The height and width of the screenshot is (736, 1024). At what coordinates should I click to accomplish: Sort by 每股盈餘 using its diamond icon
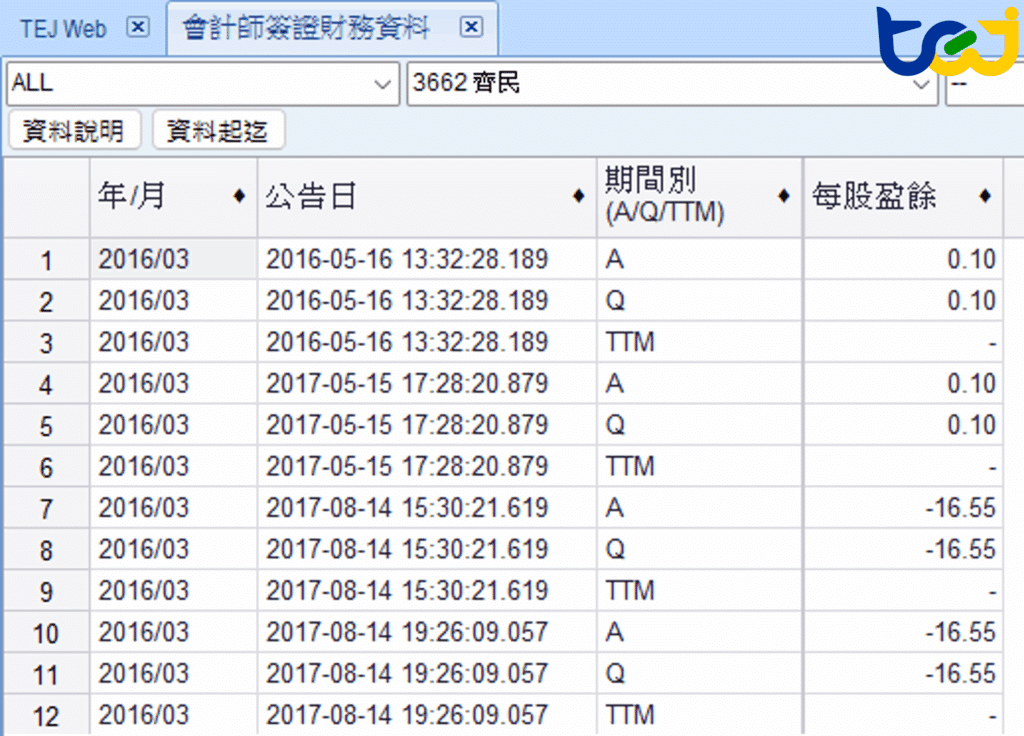[985, 197]
